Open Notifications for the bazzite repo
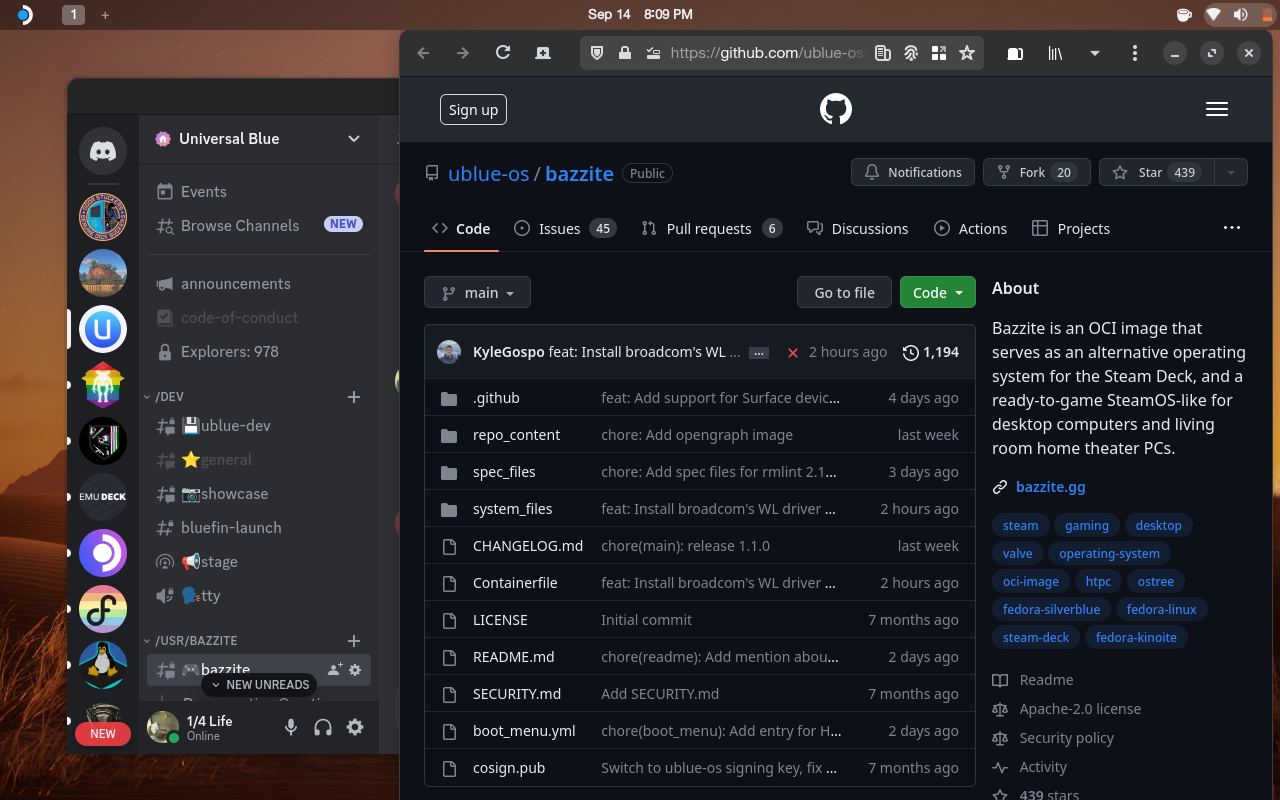Viewport: 1280px width, 800px height. (913, 172)
